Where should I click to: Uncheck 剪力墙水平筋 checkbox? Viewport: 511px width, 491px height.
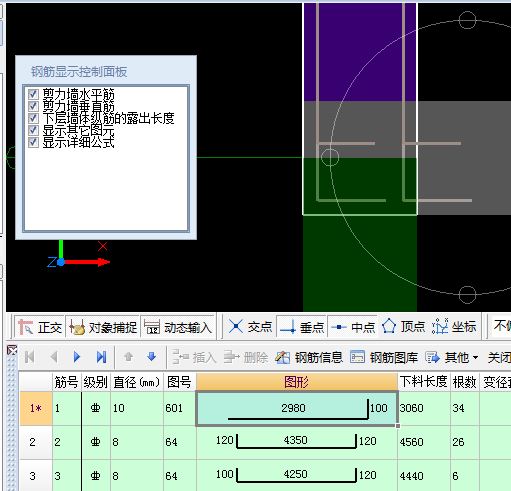point(33,94)
